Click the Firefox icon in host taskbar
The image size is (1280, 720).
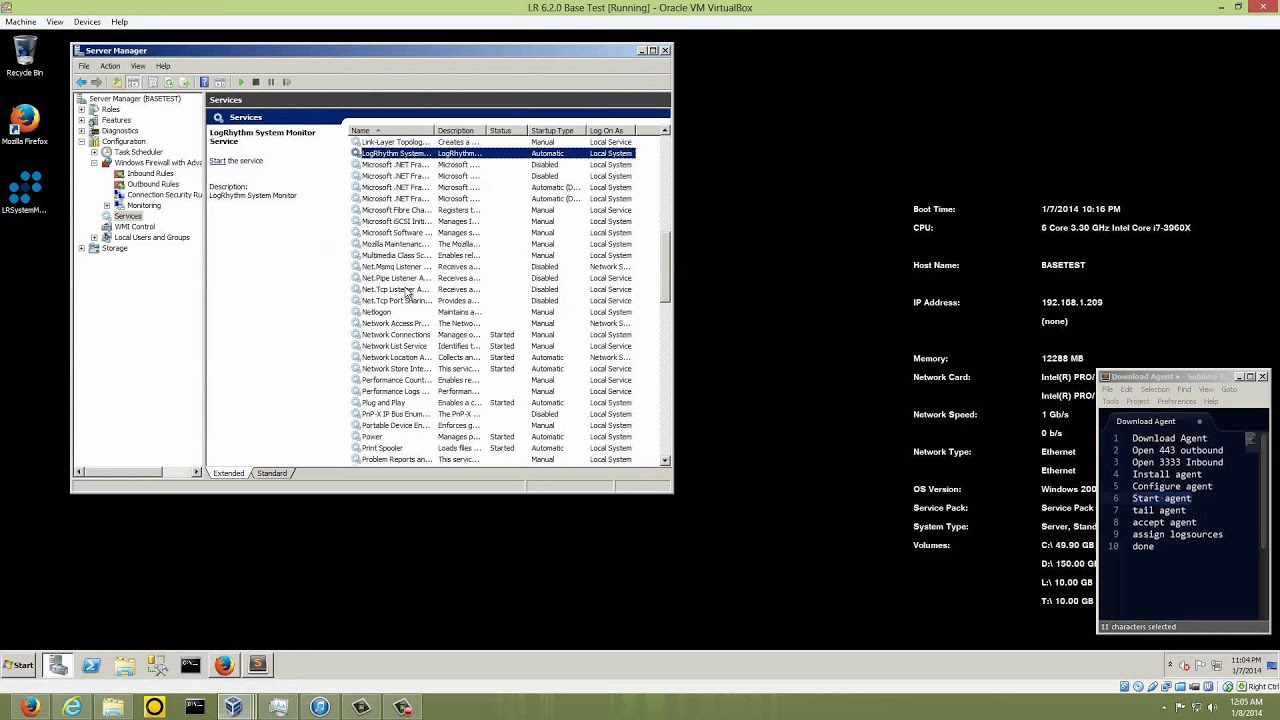click(30, 707)
